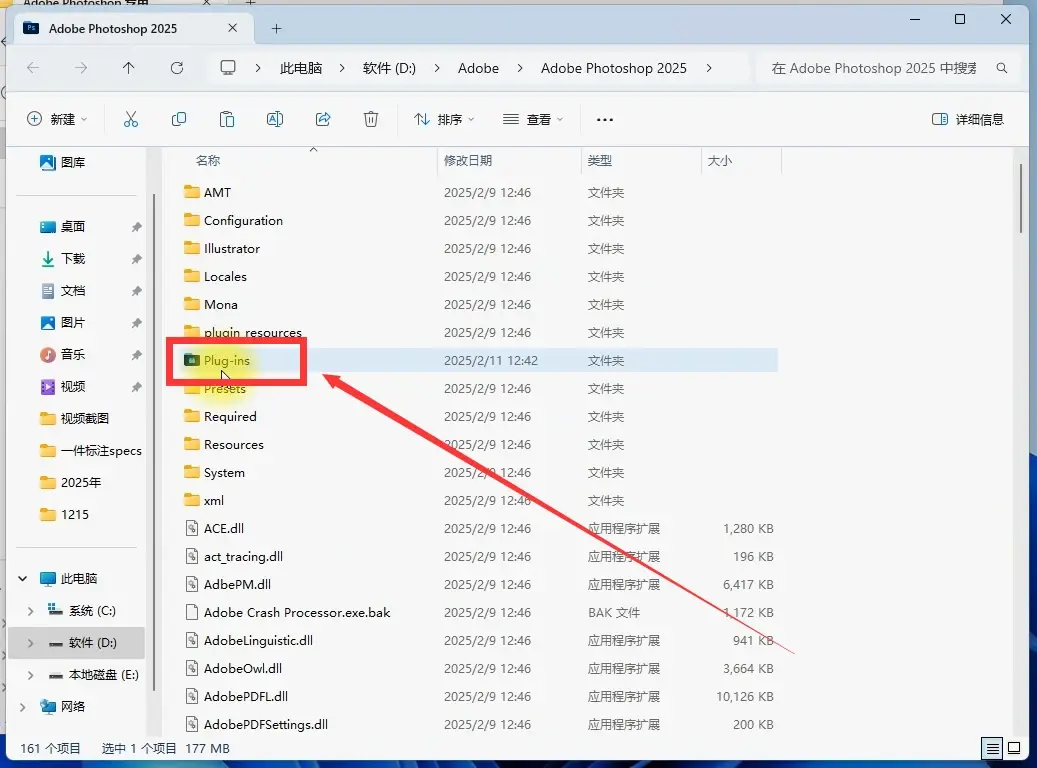Open 视频截图 folder in sidebar
1037x768 pixels.
[x=75, y=419]
